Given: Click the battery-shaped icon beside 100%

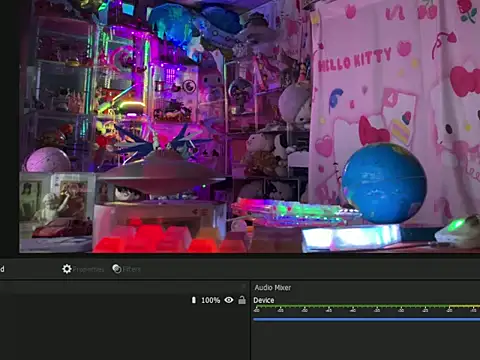Looking at the screenshot, I should pyautogui.click(x=194, y=300).
